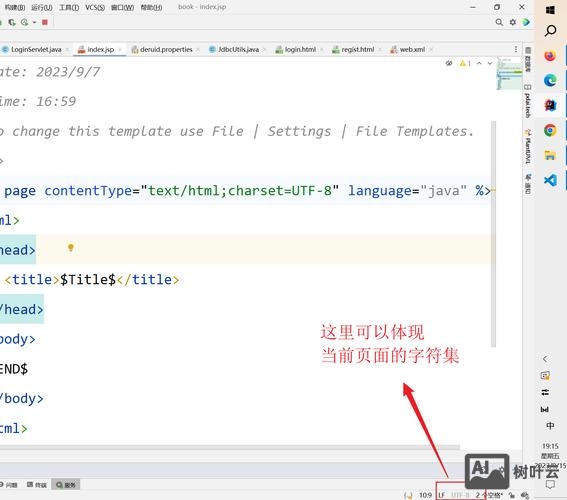Show hidden tray icons chevron
The height and width of the screenshot is (500, 567).
click(x=545, y=359)
